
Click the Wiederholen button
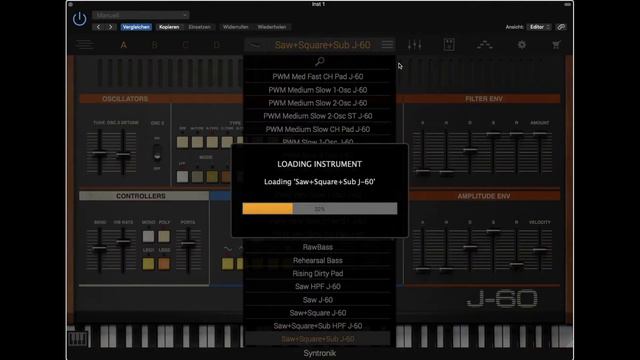[272, 27]
